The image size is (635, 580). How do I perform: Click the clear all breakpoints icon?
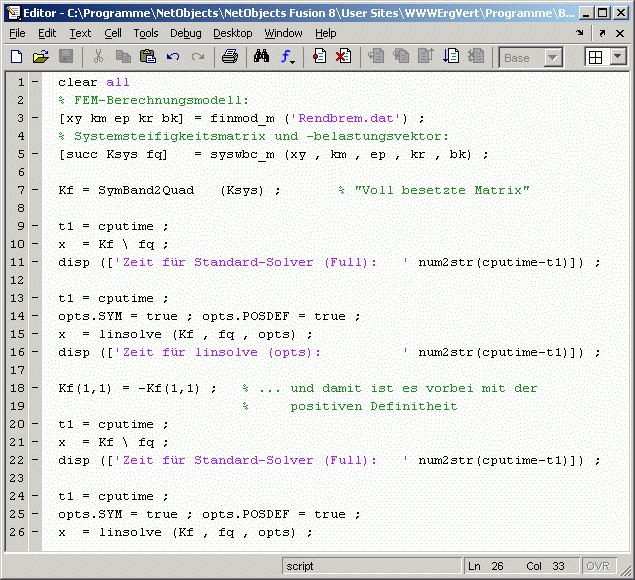pos(343,57)
